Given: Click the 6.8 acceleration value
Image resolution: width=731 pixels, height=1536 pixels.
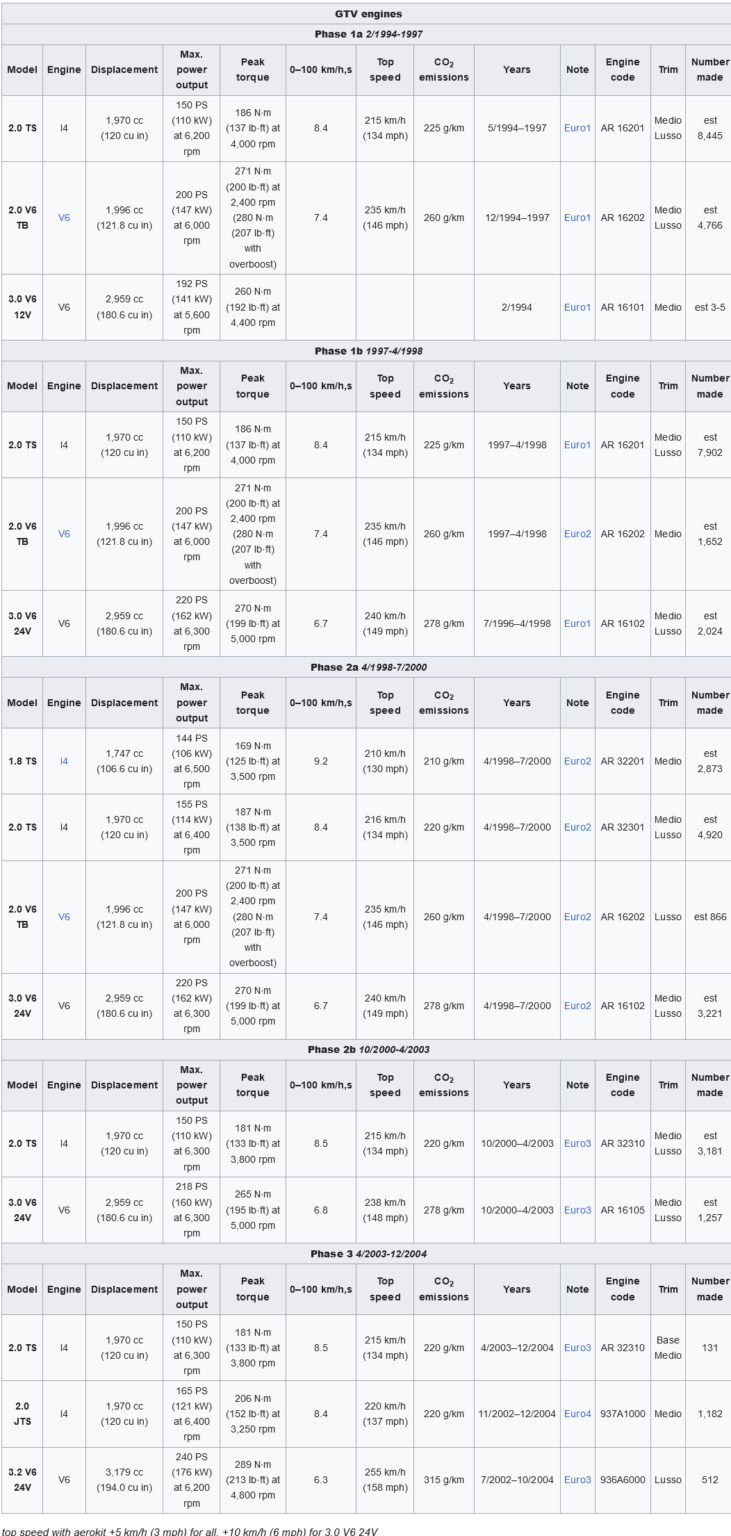Looking at the screenshot, I should tap(321, 1210).
